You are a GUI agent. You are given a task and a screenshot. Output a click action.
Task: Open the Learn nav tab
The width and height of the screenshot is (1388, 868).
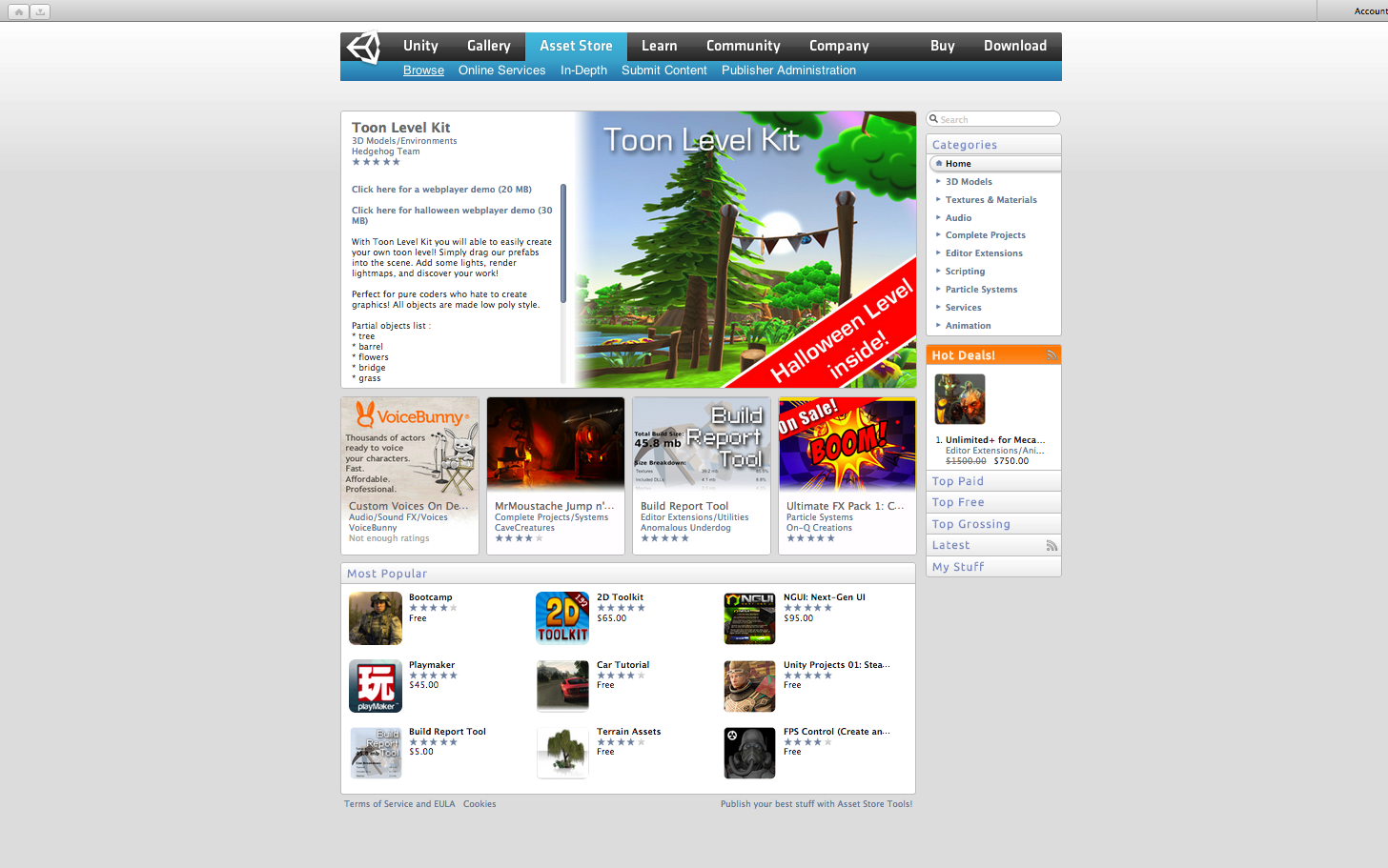659,46
